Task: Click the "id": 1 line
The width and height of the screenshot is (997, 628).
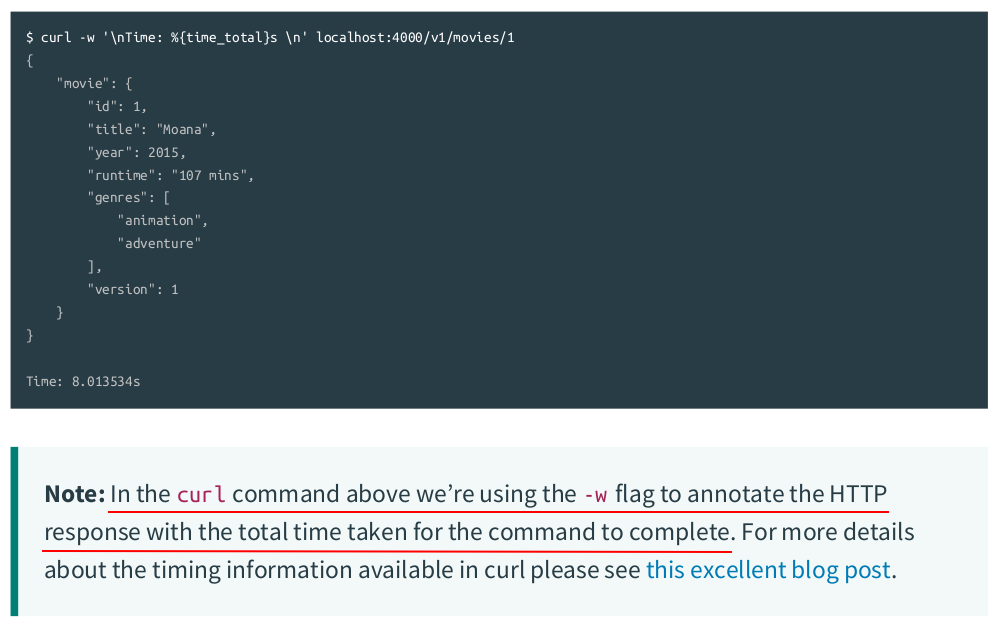Action: click(x=117, y=106)
